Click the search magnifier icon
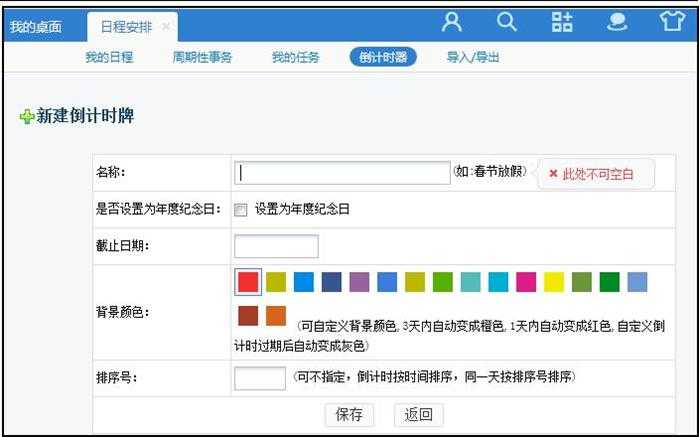 (x=506, y=21)
